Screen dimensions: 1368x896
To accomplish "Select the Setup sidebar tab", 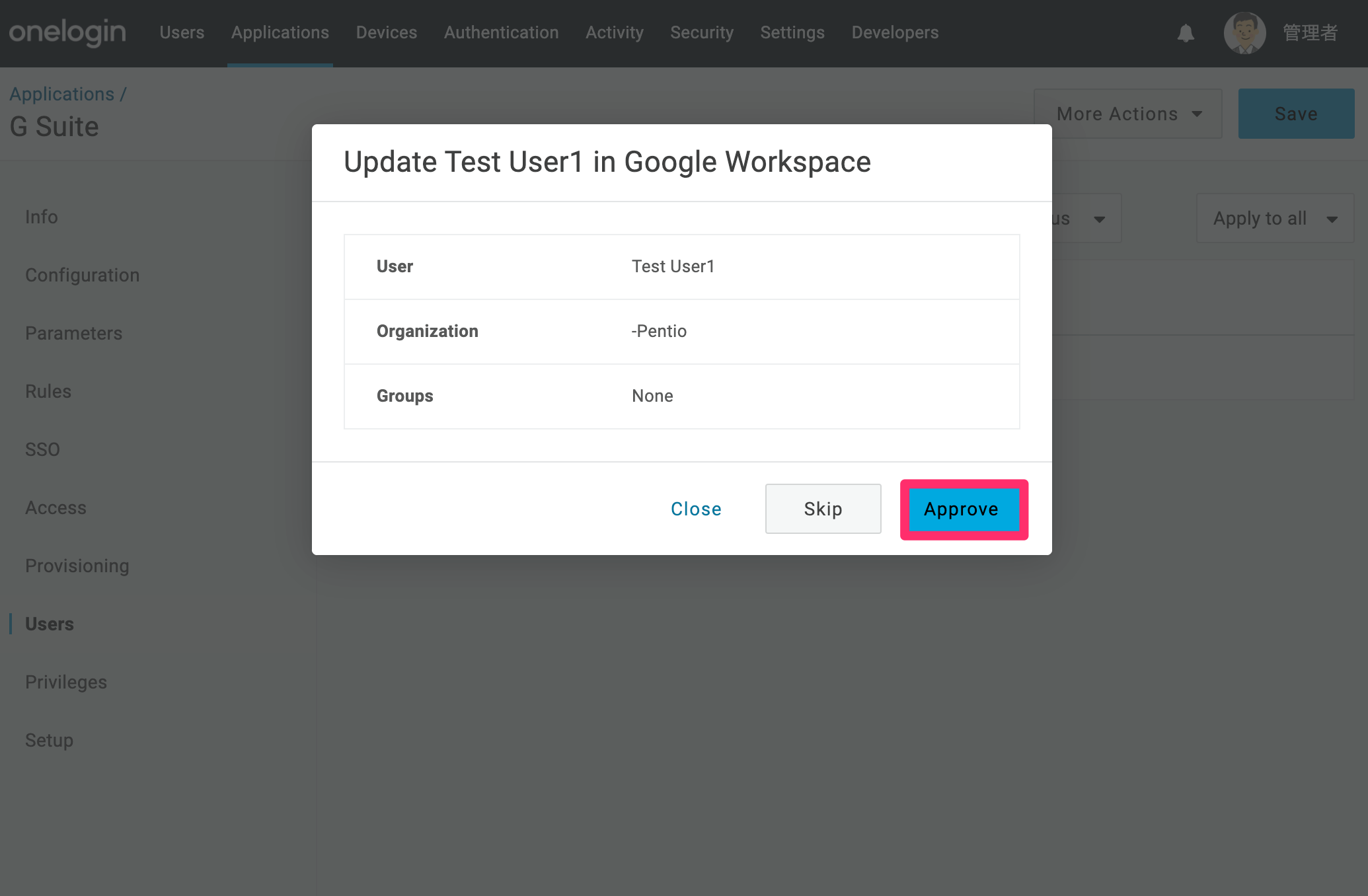I will (x=50, y=740).
